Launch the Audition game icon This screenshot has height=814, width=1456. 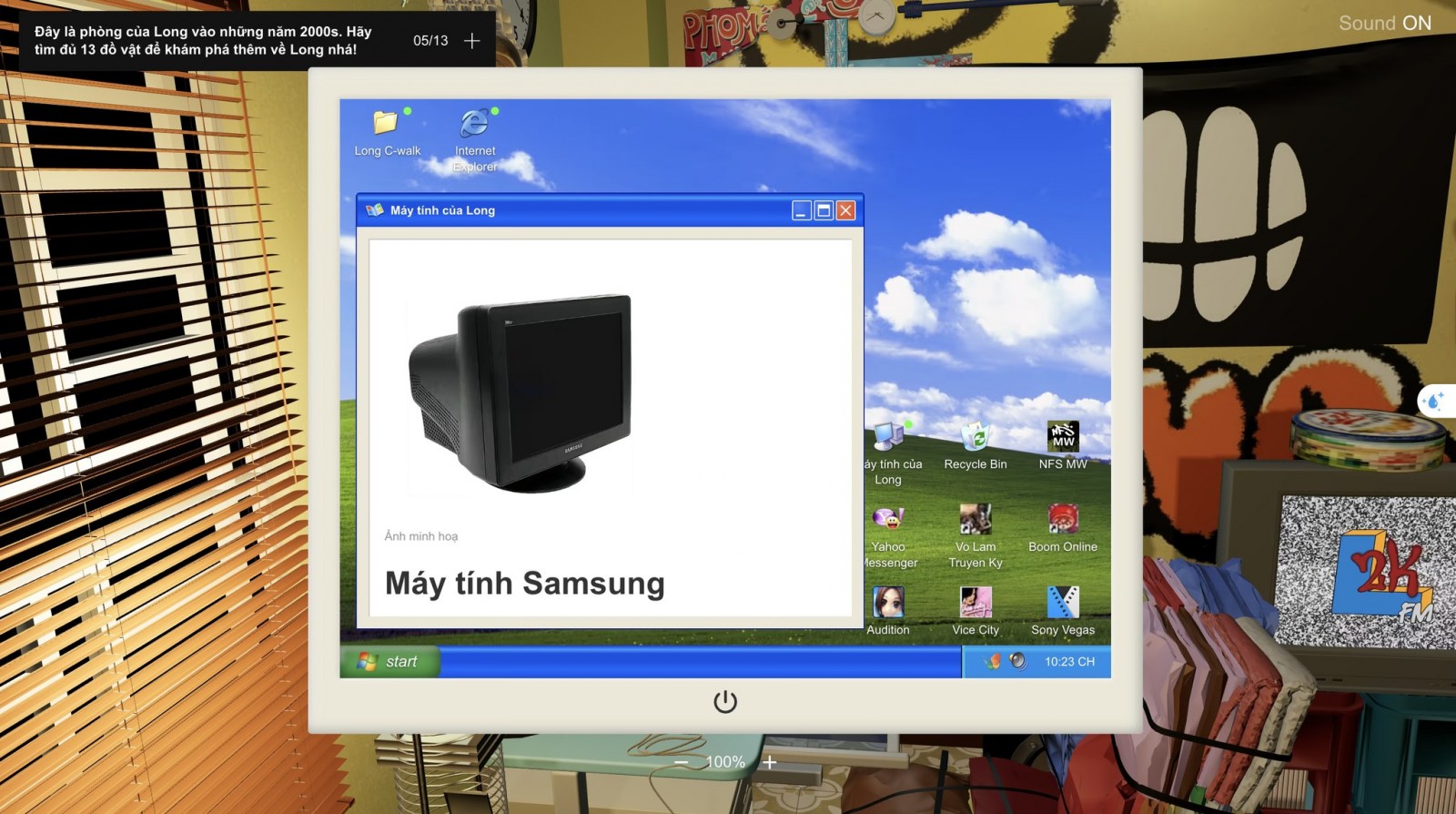(x=887, y=603)
